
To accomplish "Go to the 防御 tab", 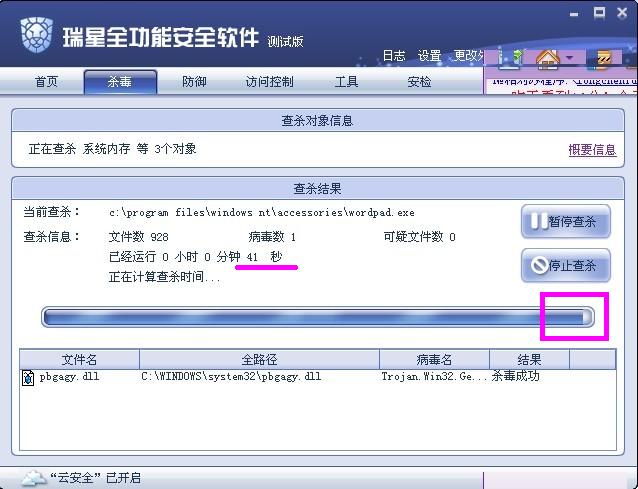I will (194, 82).
